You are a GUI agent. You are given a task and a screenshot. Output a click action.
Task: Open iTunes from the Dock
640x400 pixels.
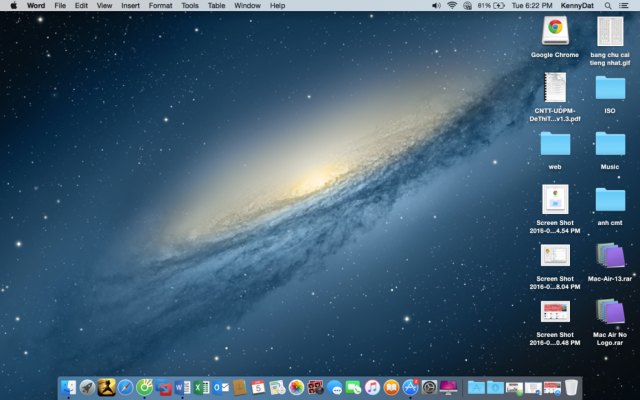[x=372, y=387]
